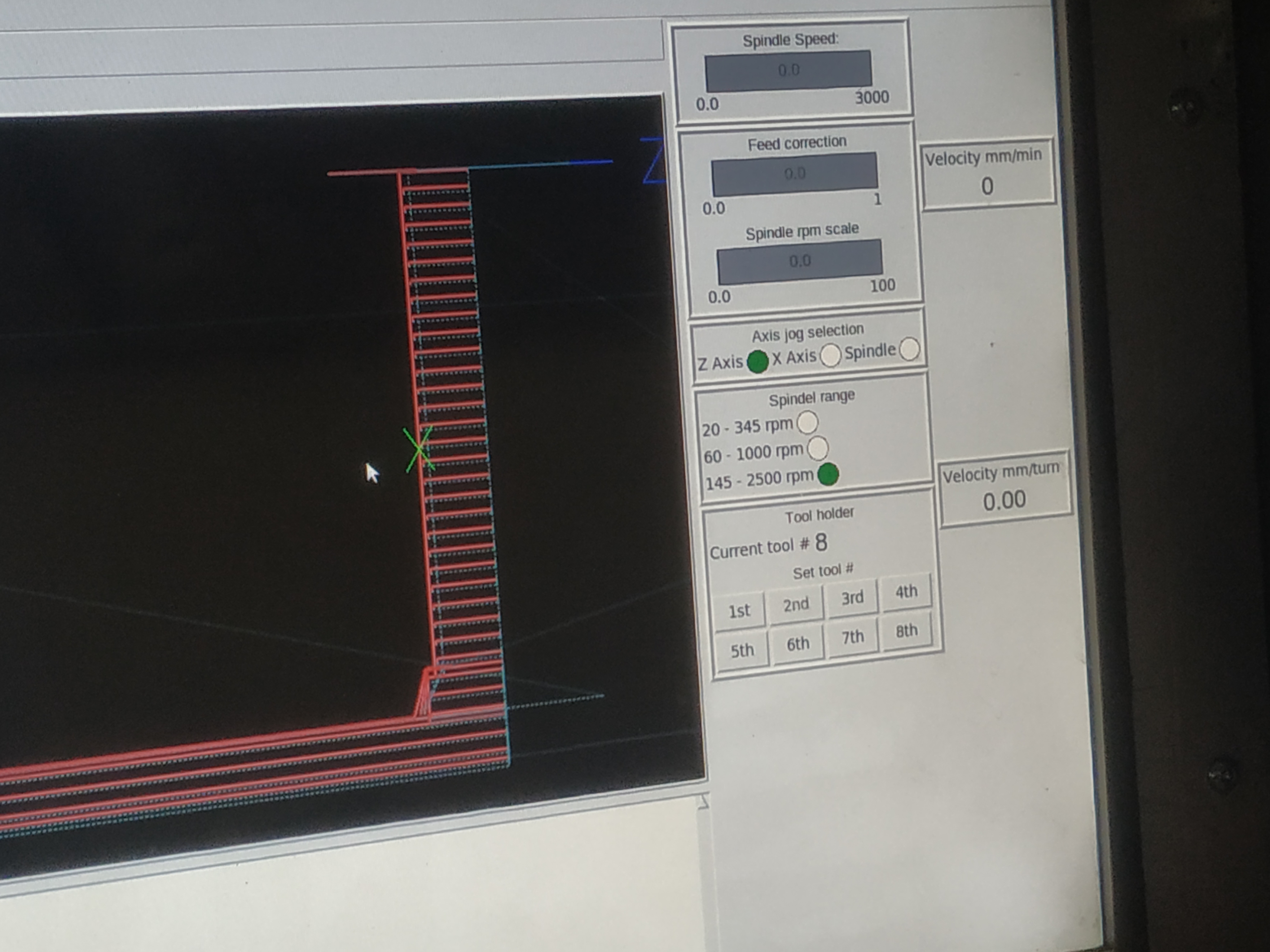Choose the 20 - 345 rpm spindle range

[x=808, y=423]
